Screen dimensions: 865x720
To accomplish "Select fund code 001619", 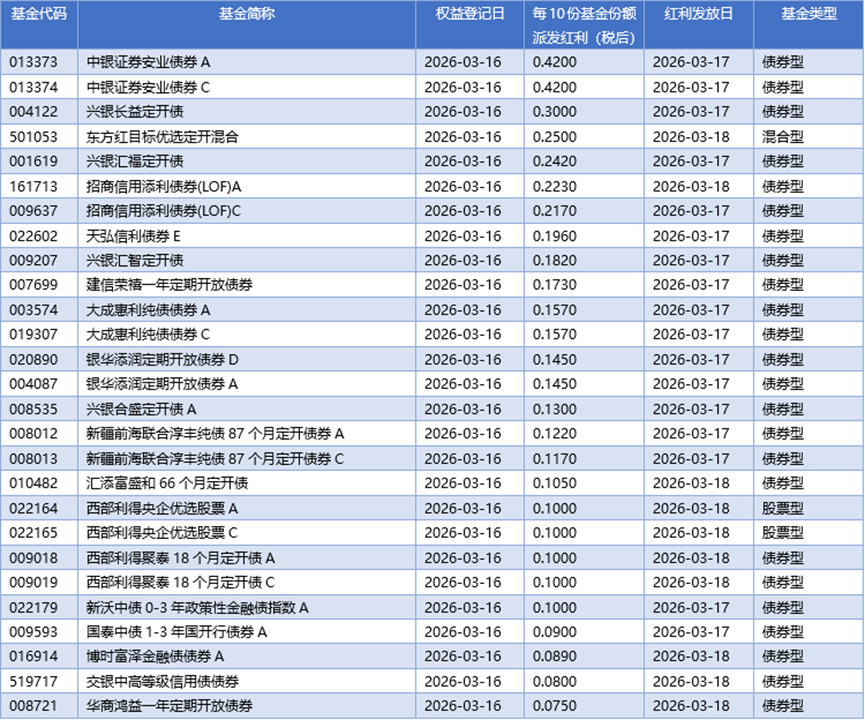I will [33, 161].
